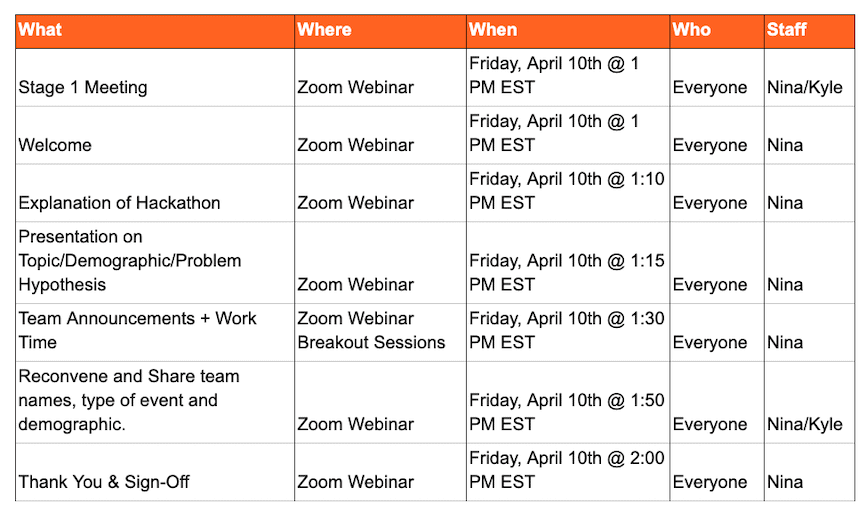Click the "What" column header
866x512 pixels.
[155, 31]
